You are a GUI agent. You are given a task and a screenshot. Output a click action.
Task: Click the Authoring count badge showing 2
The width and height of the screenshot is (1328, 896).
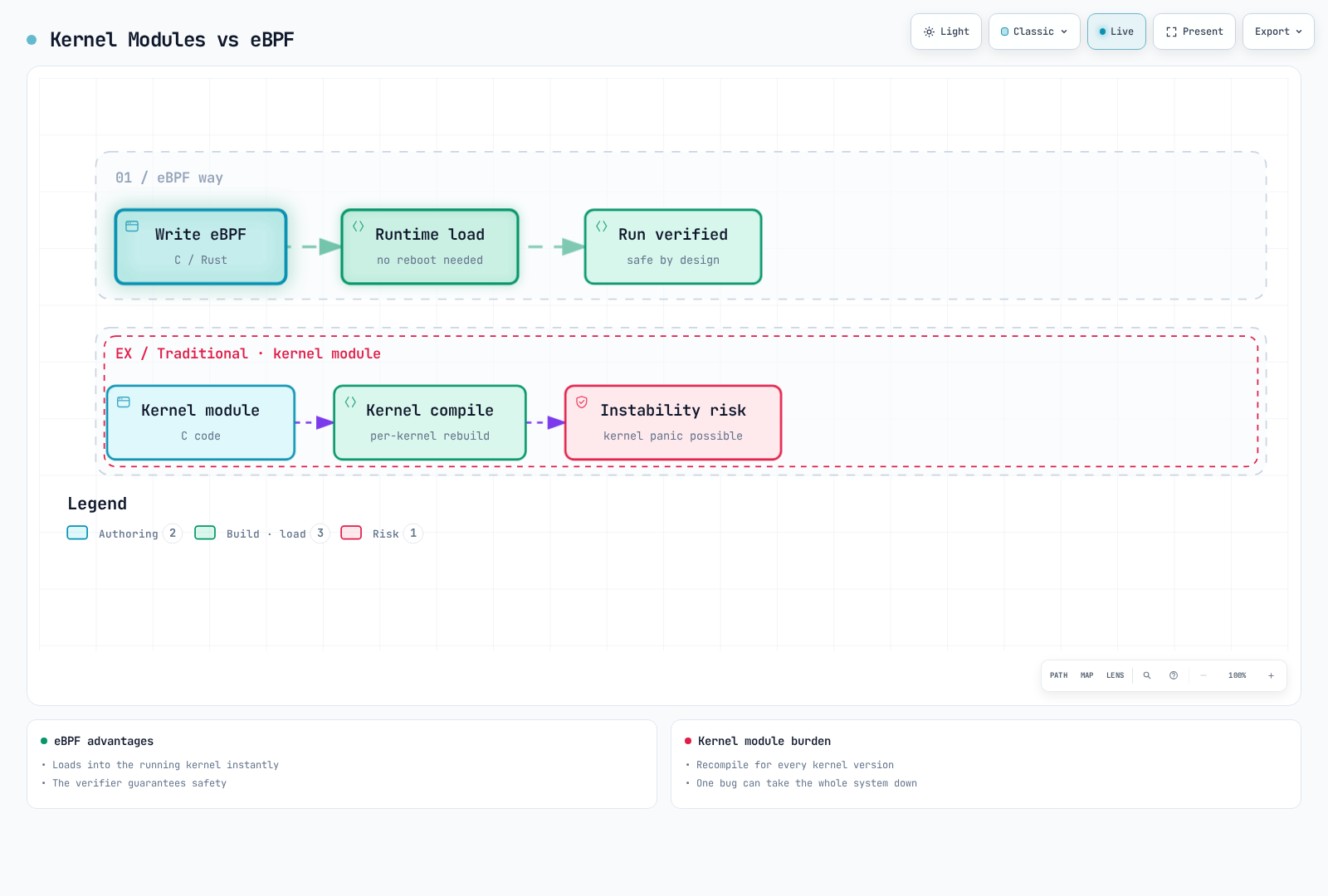point(173,533)
